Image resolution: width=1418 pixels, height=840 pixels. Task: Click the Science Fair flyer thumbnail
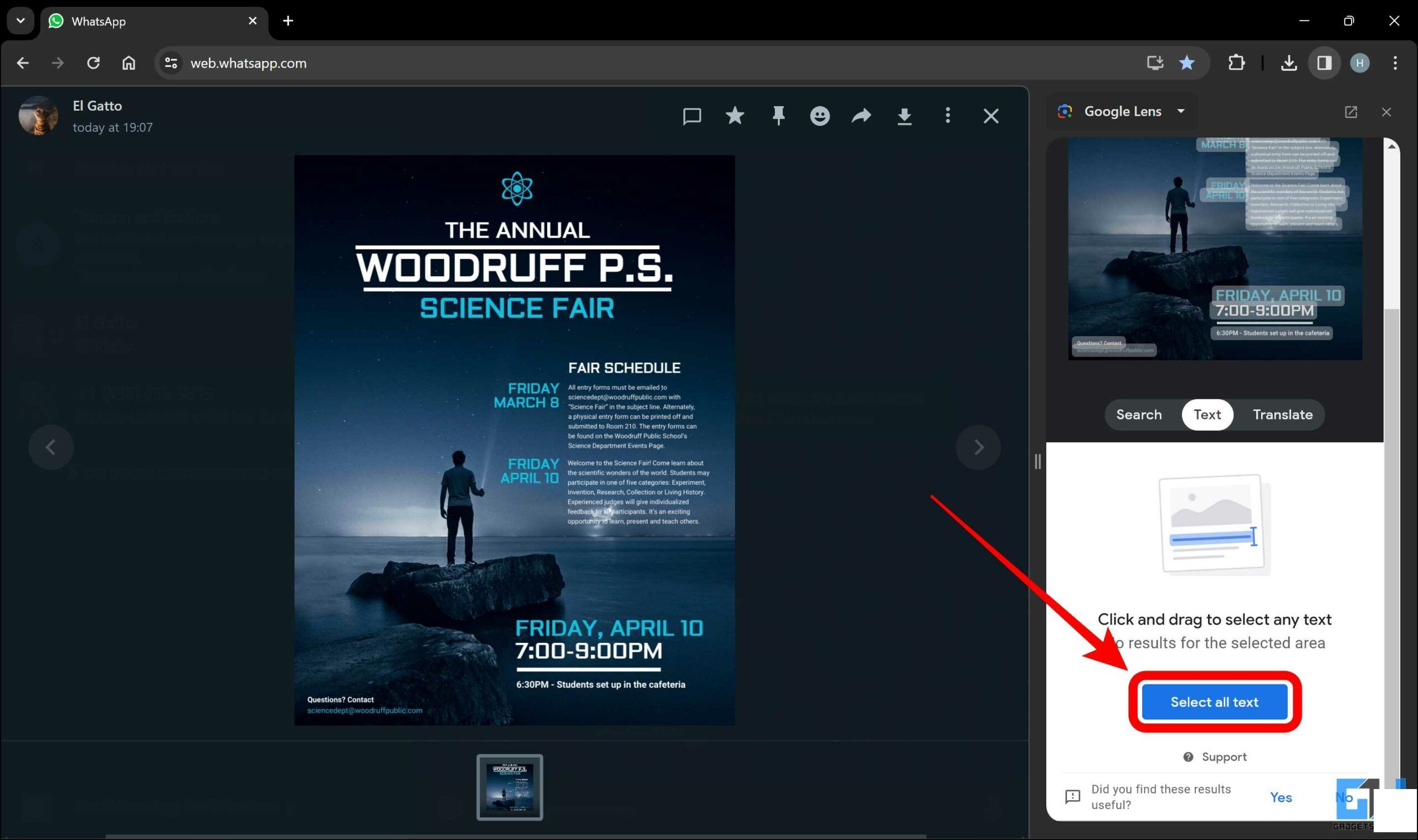point(511,787)
